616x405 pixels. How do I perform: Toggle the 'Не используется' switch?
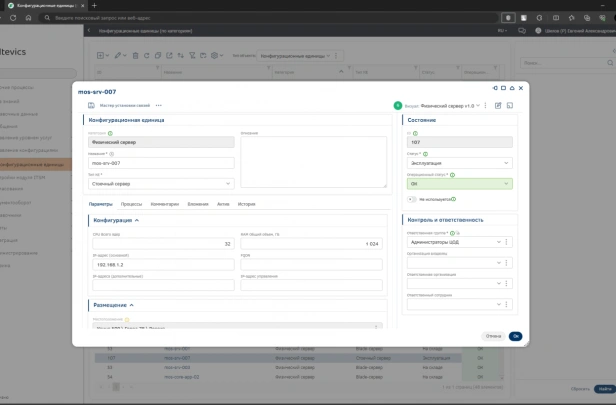[411, 199]
